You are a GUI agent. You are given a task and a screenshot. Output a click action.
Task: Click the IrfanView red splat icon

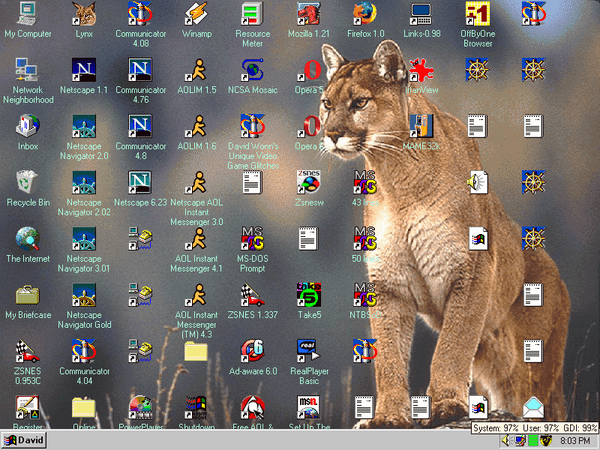pyautogui.click(x=421, y=70)
